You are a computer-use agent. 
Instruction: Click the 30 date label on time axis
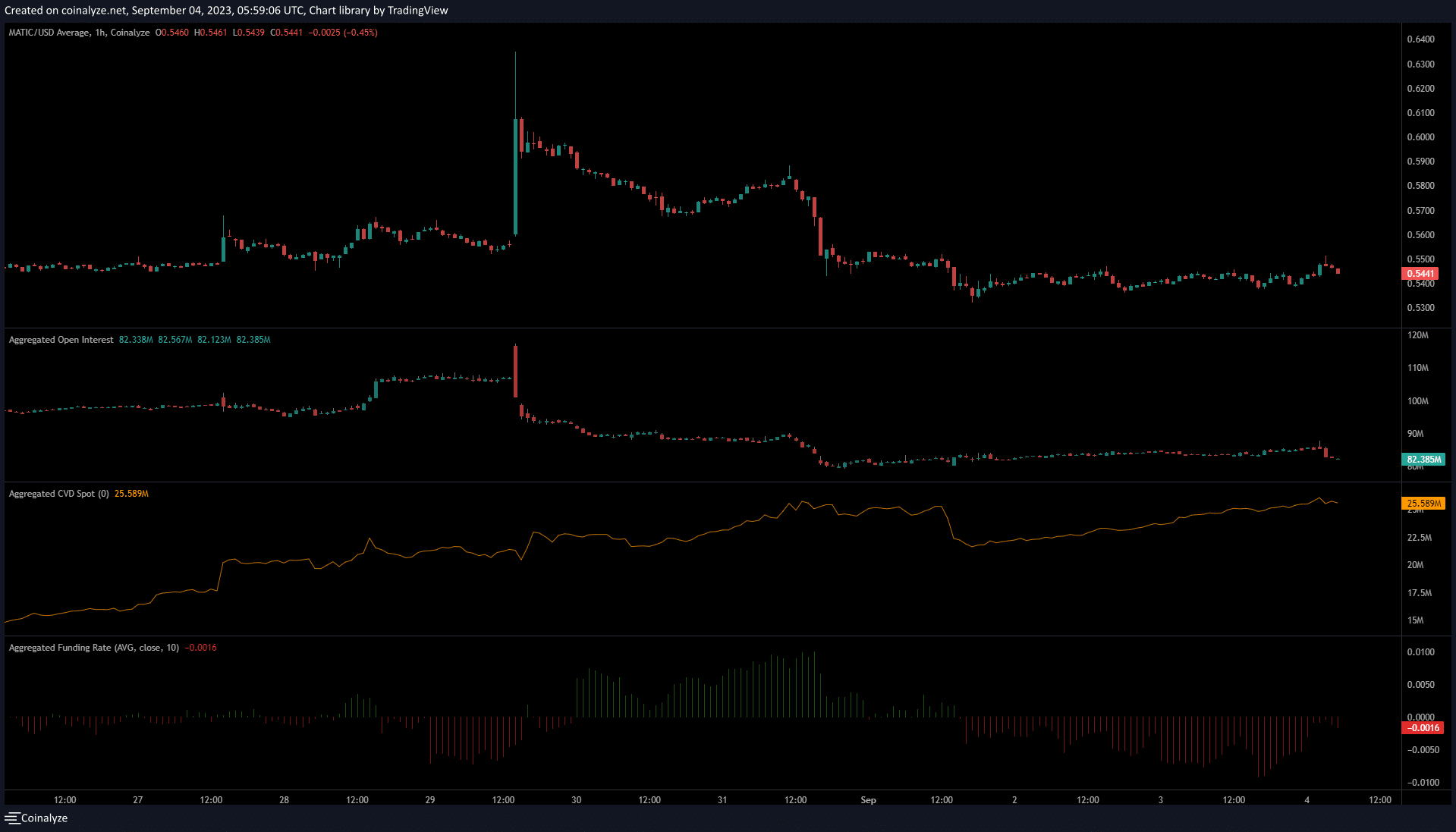pos(576,800)
